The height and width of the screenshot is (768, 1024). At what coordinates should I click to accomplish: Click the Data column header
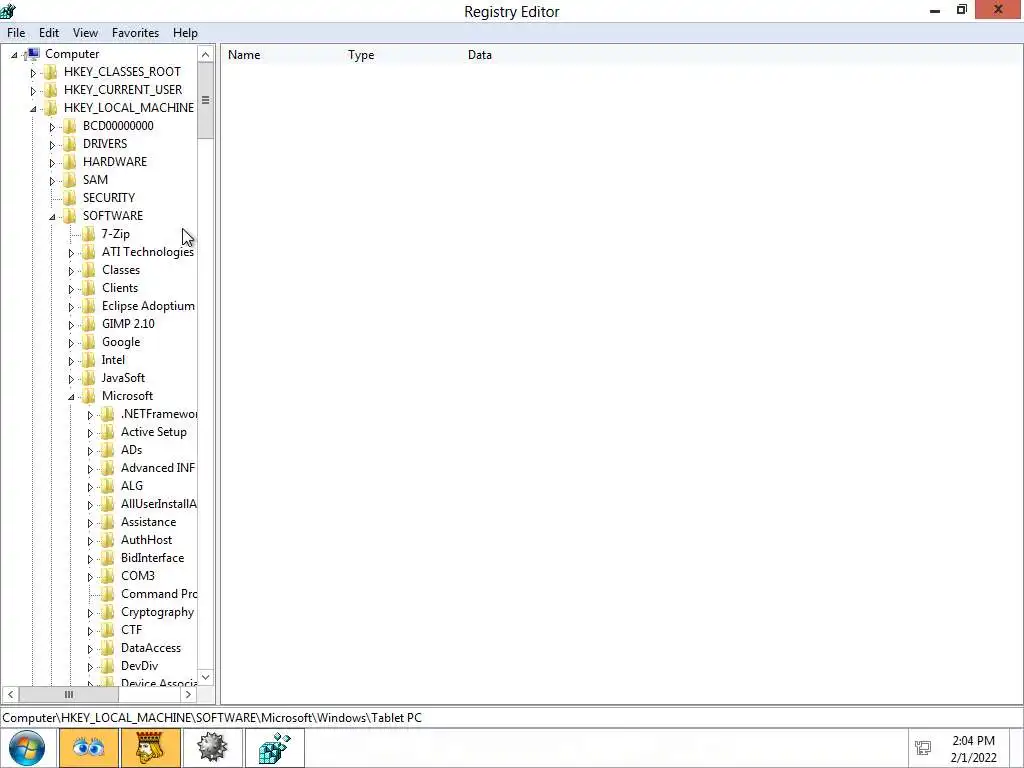click(480, 55)
